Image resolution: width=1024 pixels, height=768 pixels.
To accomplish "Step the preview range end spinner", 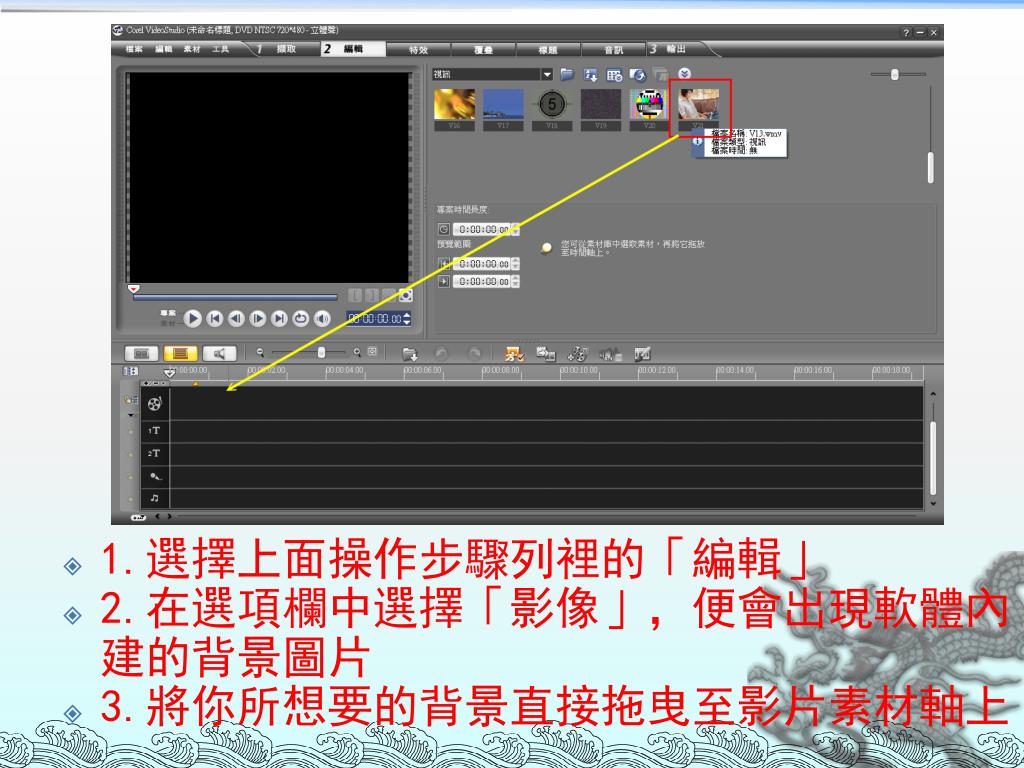I will pos(516,281).
